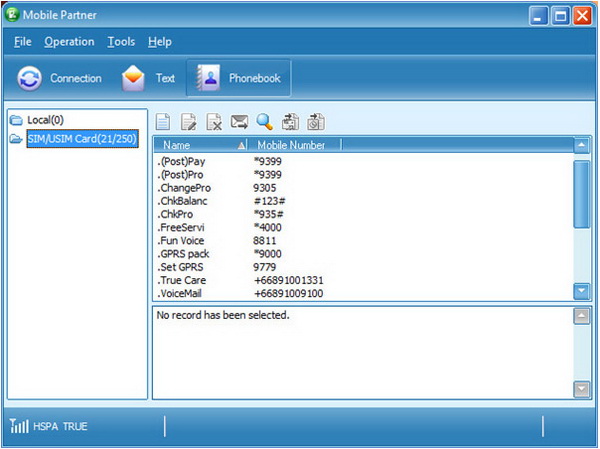
Task: Select the .True Care contact row
Action: point(364,281)
